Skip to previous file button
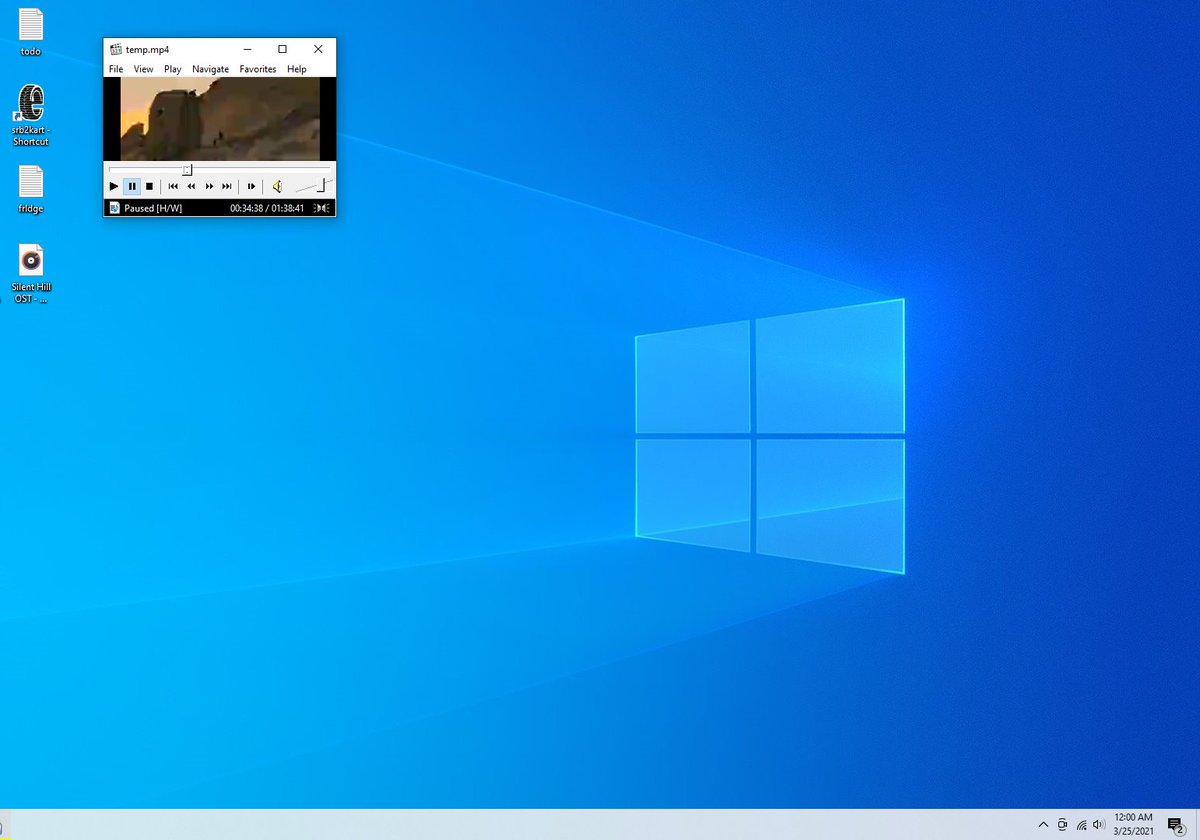The width and height of the screenshot is (1200, 840). click(173, 186)
